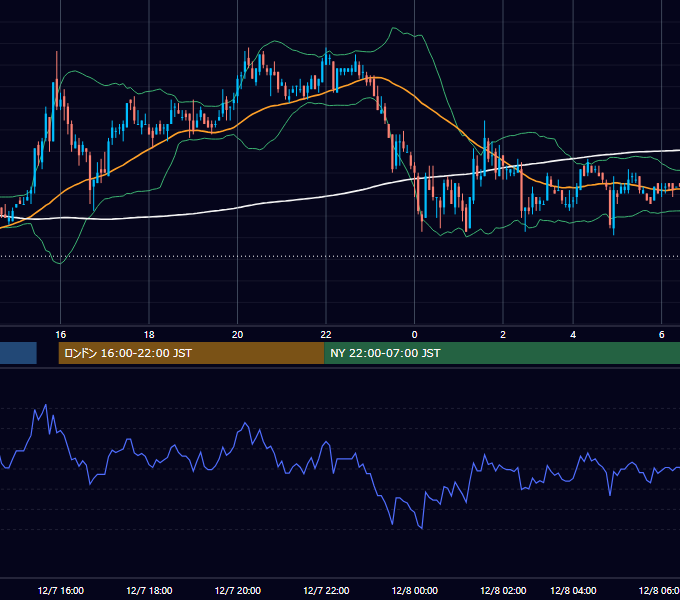Click the 12/7 16:00 date label
The height and width of the screenshot is (600, 680).
pyautogui.click(x=61, y=591)
